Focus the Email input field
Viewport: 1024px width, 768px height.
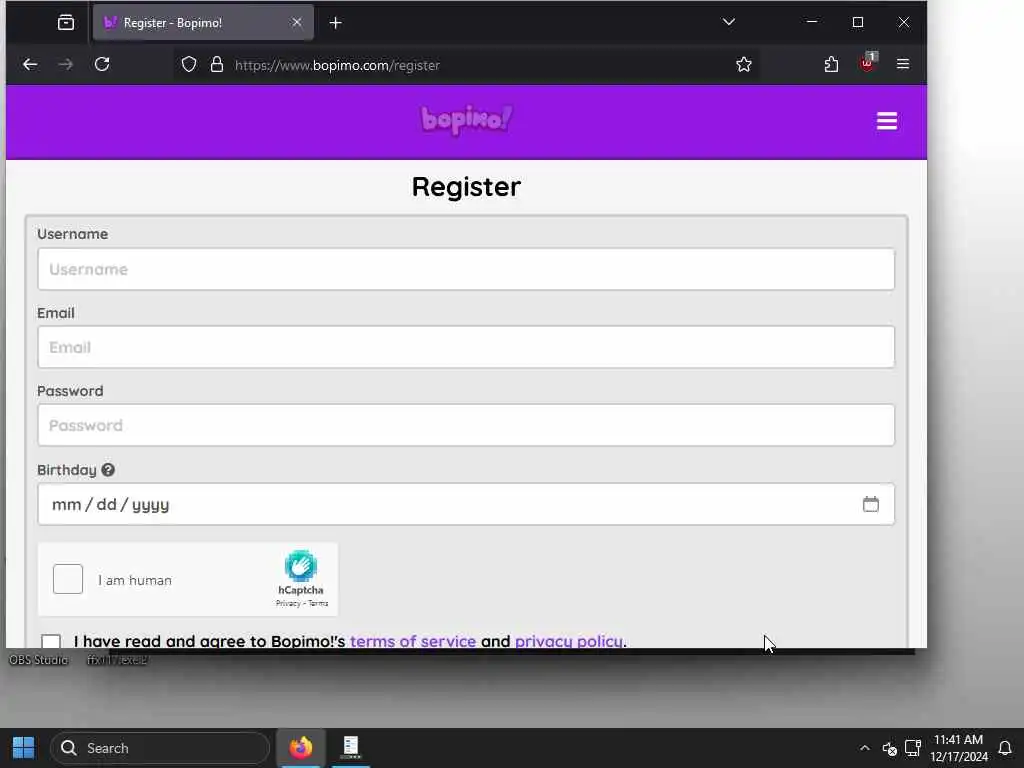tap(466, 347)
